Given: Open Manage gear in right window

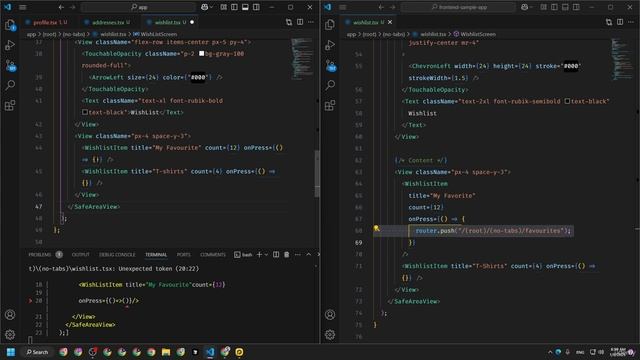Looking at the screenshot, I should tap(330, 335).
